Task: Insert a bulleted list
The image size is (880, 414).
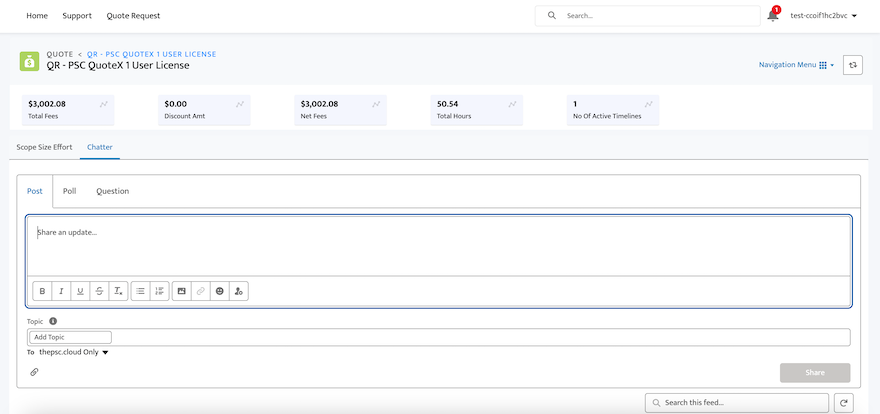Action: tap(141, 291)
